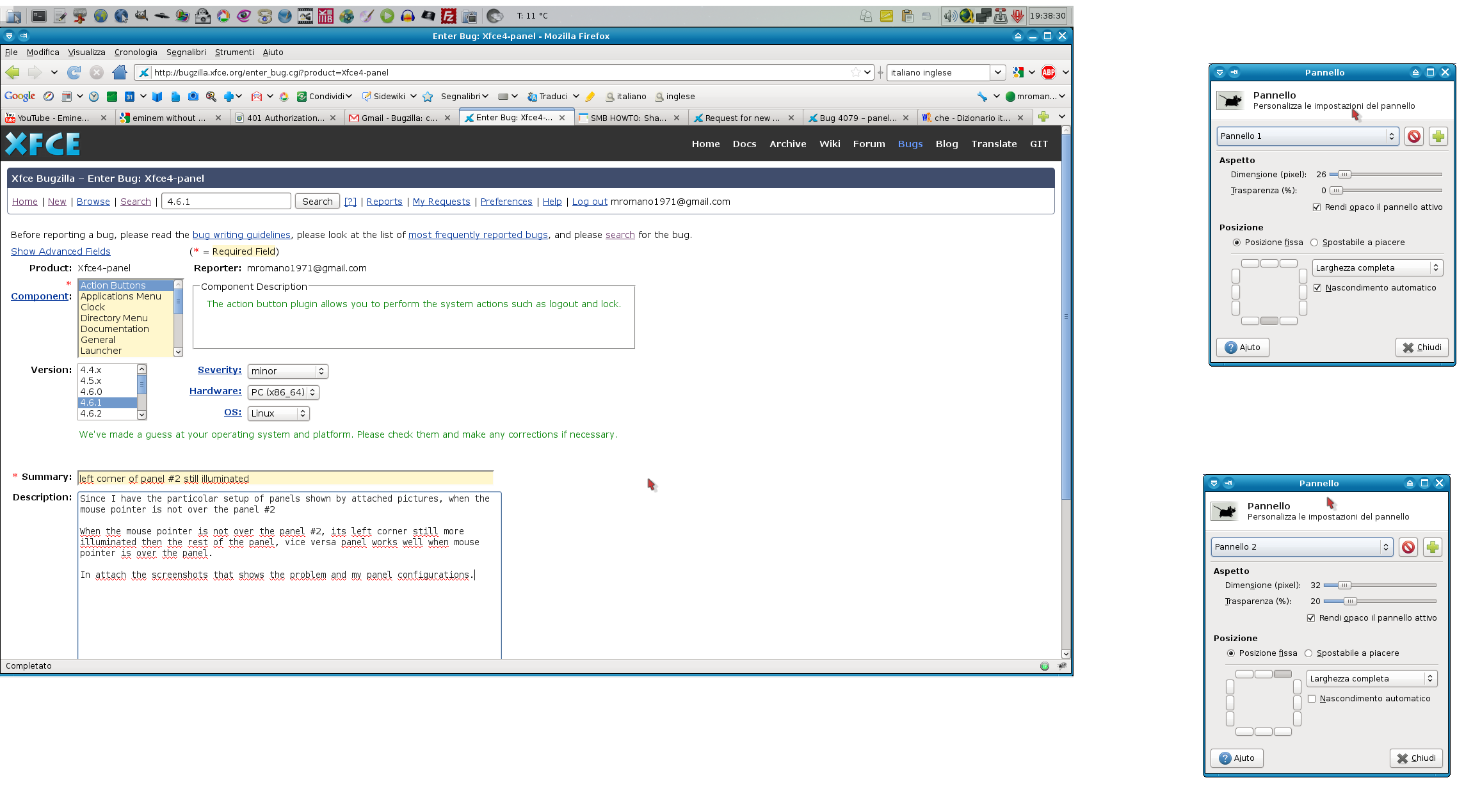The image size is (1473, 812).
Task: Open the OS dropdown showing Linux
Action: click(278, 413)
